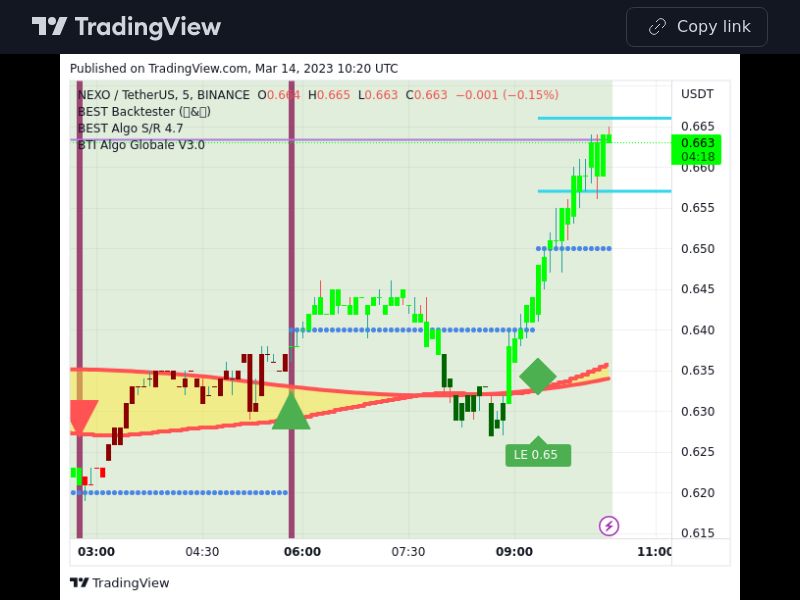Click the BEST Backtester indicator label
800x600 pixels.
(x=144, y=112)
